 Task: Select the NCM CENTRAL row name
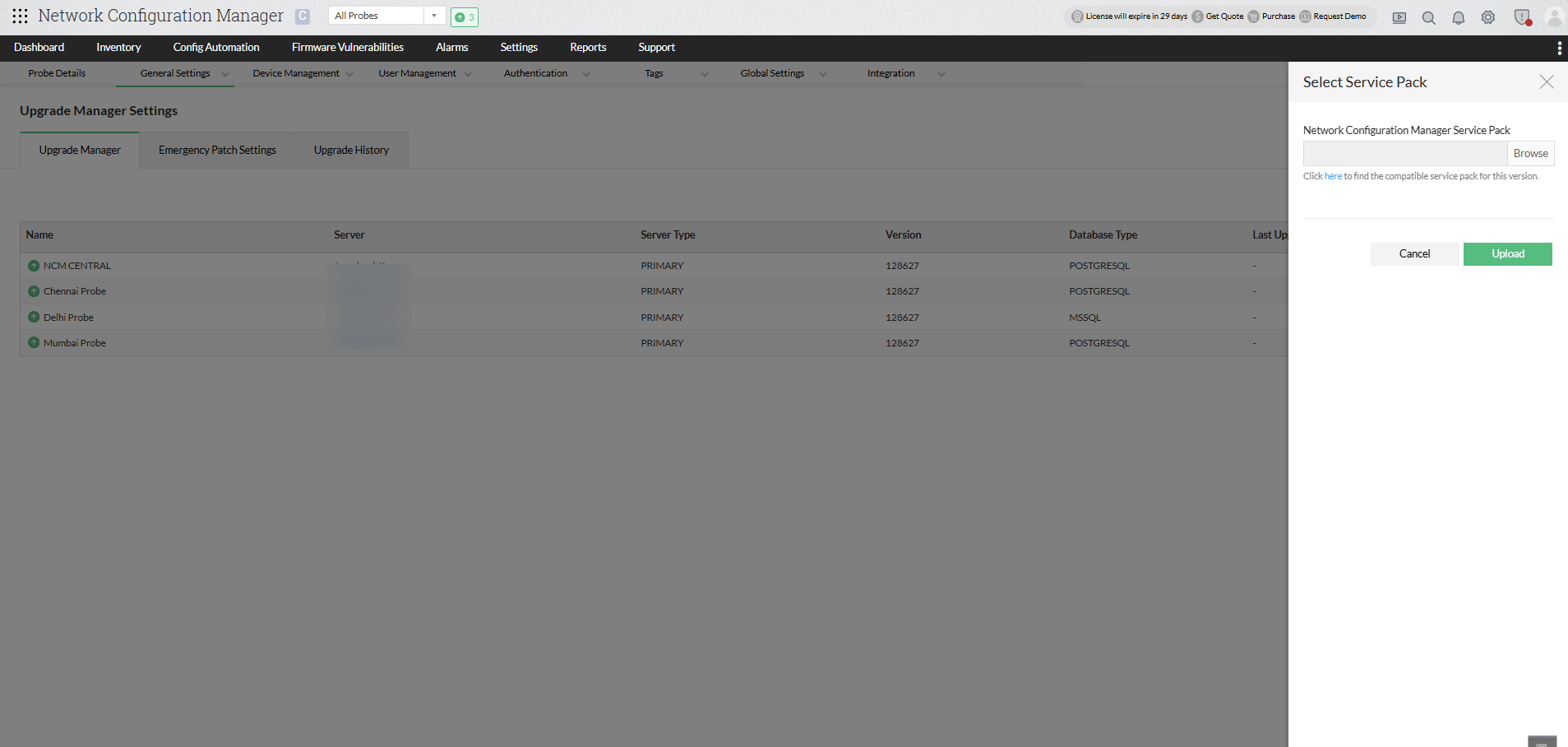[77, 266]
